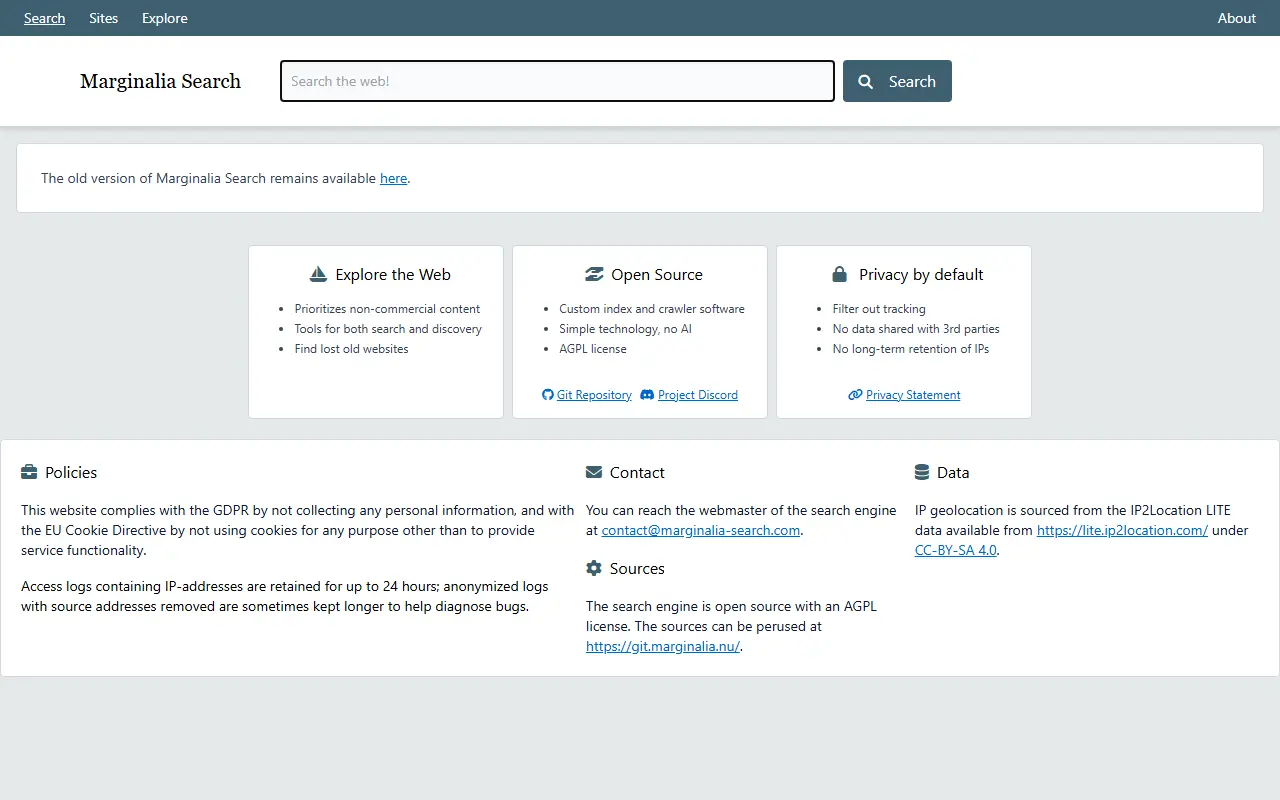Click 'AGPL license' bullet
Image resolution: width=1280 pixels, height=800 pixels.
(x=593, y=349)
